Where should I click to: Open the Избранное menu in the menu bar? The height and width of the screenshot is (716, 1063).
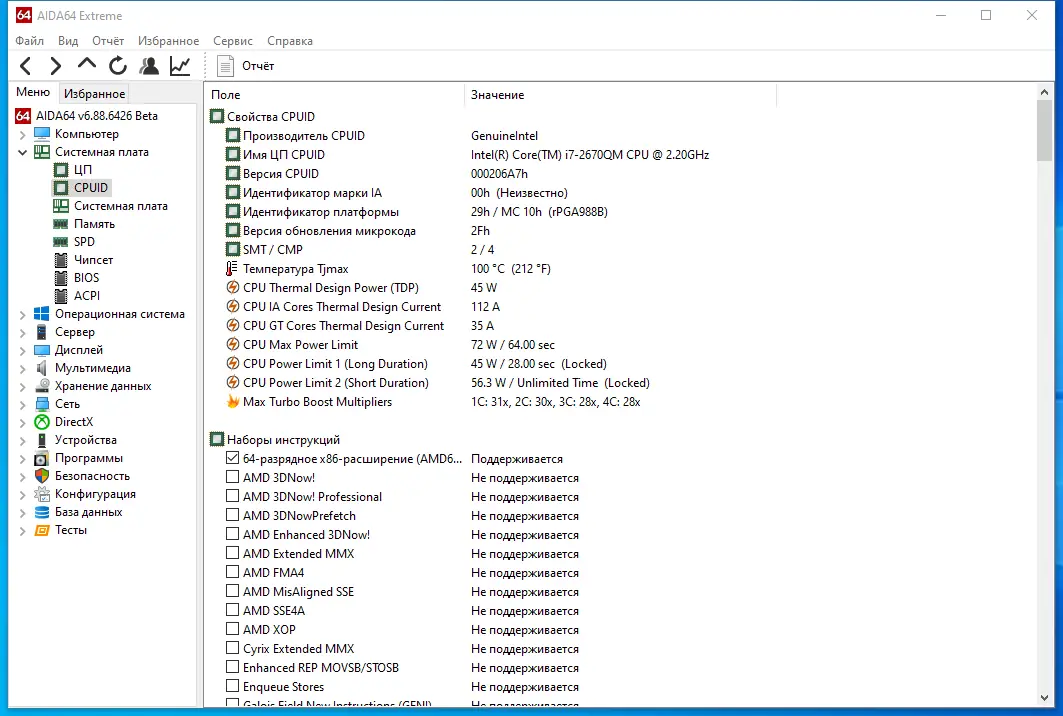tap(168, 41)
